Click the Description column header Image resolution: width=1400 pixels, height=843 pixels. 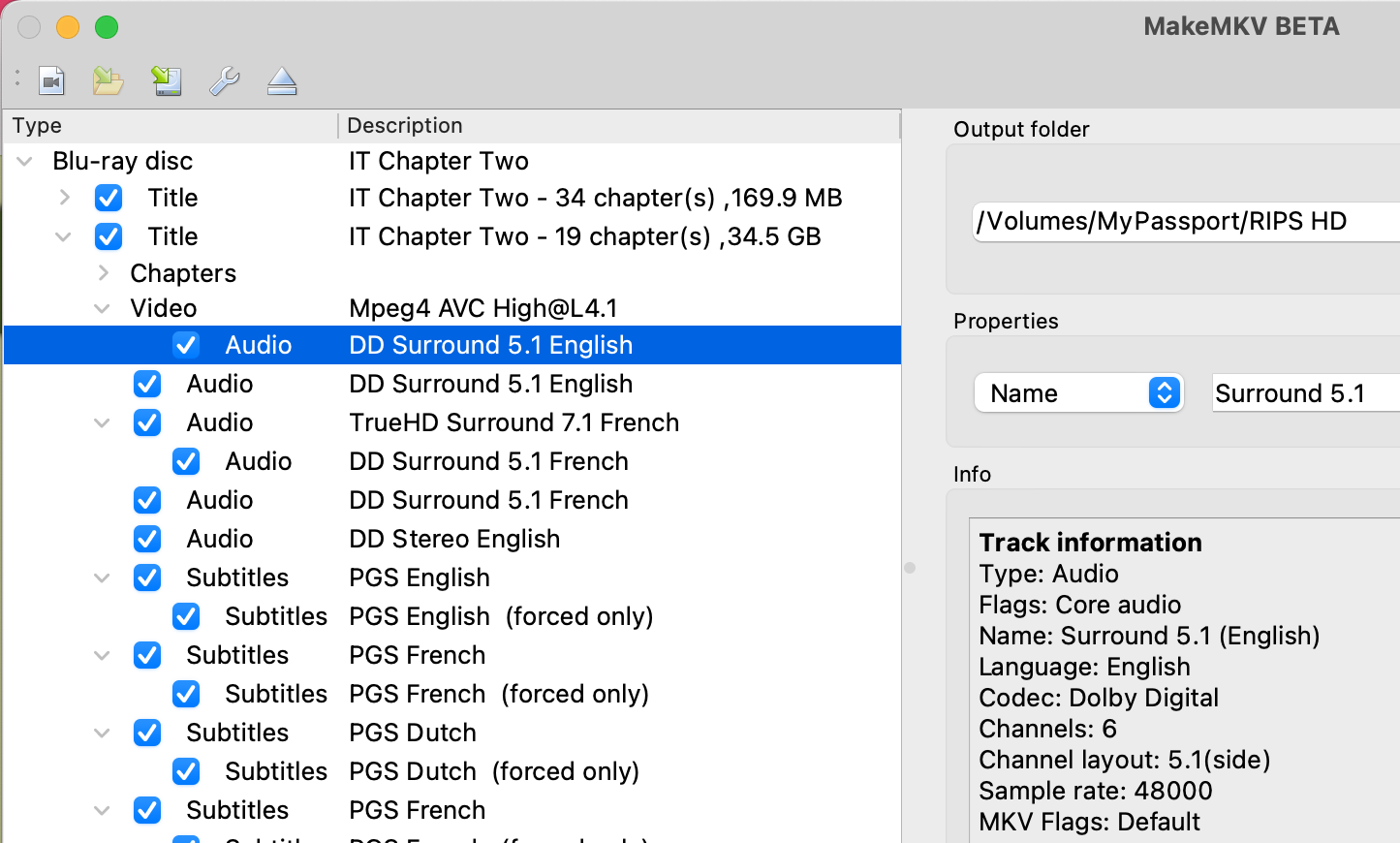pyautogui.click(x=619, y=126)
